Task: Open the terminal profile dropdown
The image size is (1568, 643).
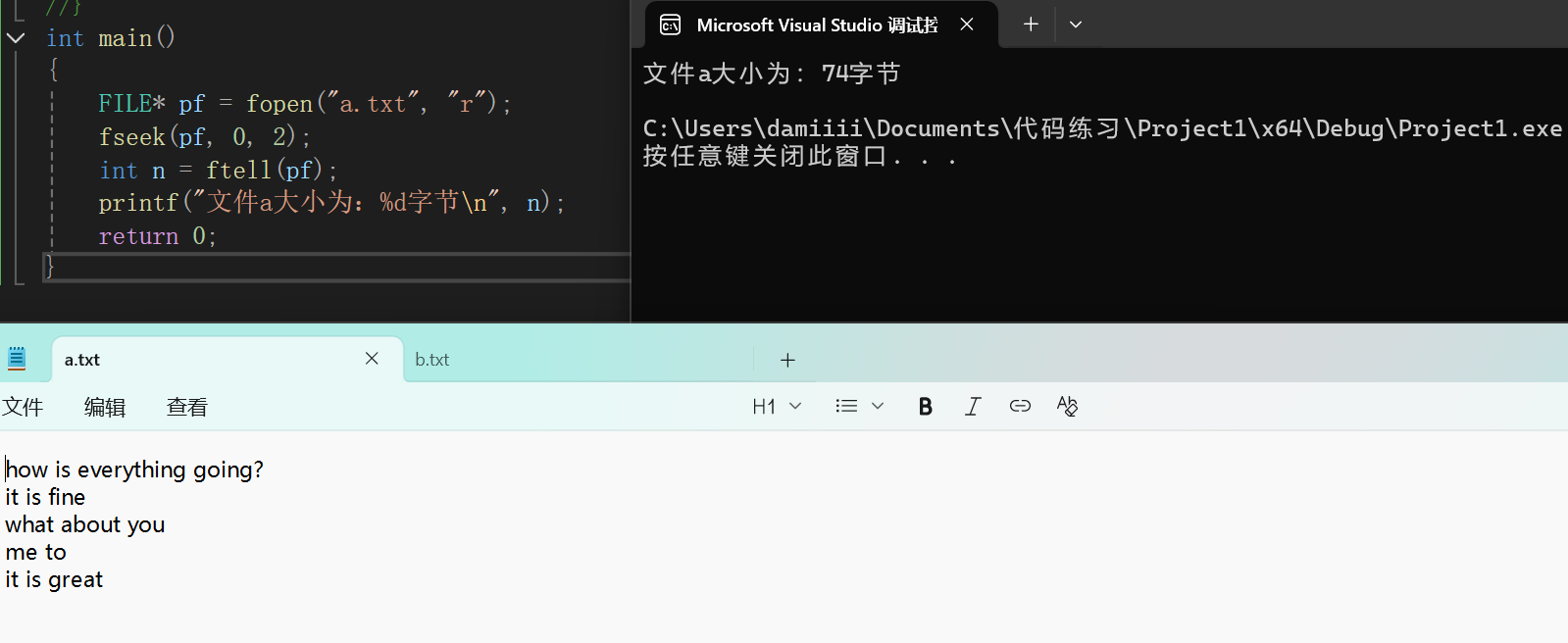Action: click(1076, 25)
